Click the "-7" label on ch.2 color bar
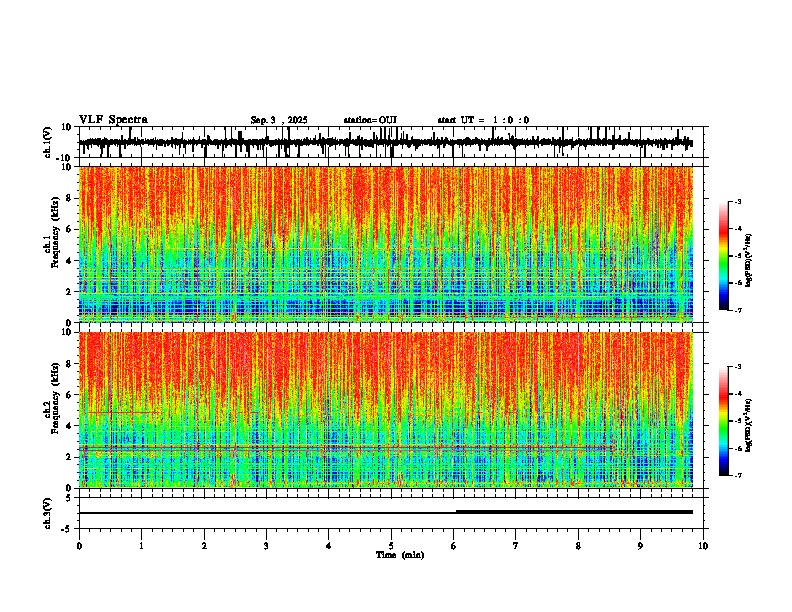 [x=737, y=475]
